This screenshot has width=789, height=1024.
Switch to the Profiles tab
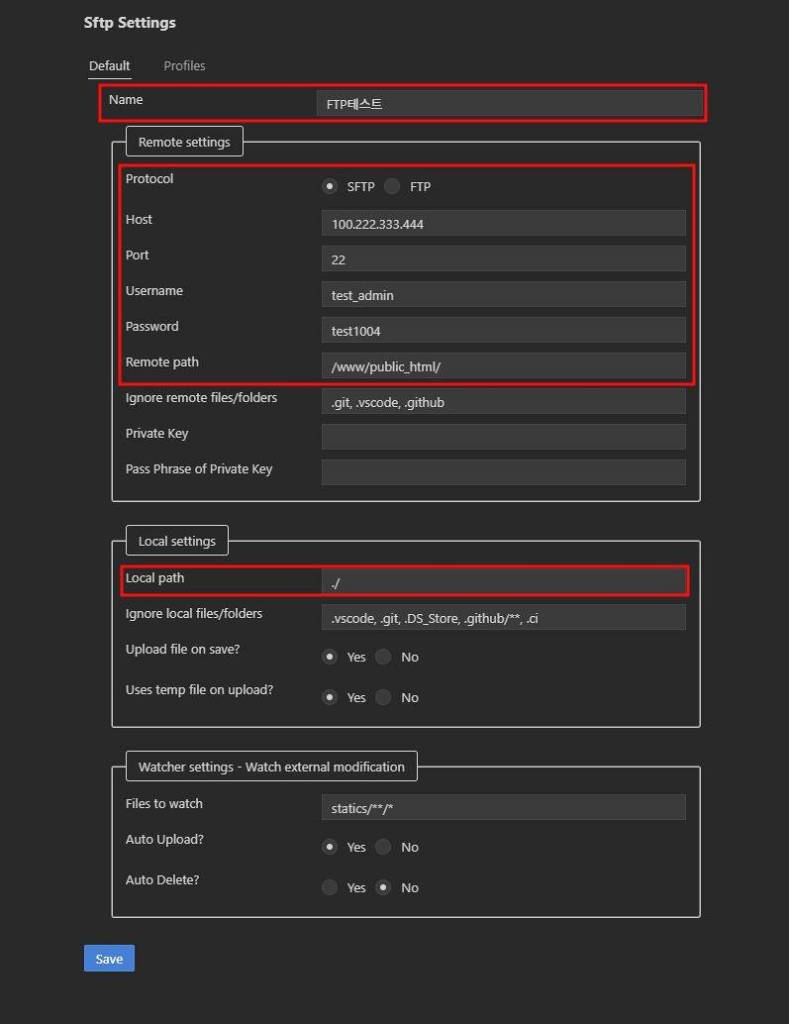click(x=184, y=65)
